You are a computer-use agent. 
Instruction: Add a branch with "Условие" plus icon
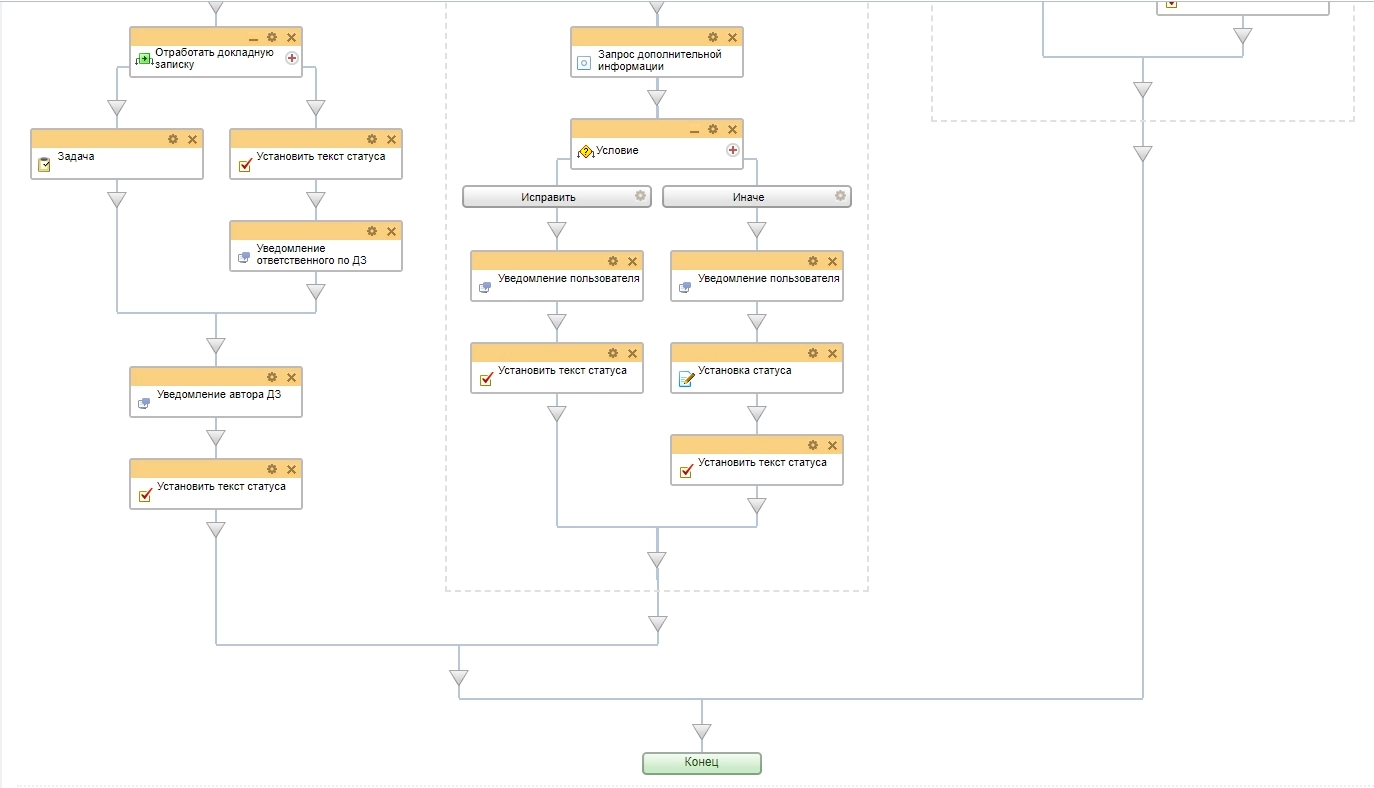(732, 150)
